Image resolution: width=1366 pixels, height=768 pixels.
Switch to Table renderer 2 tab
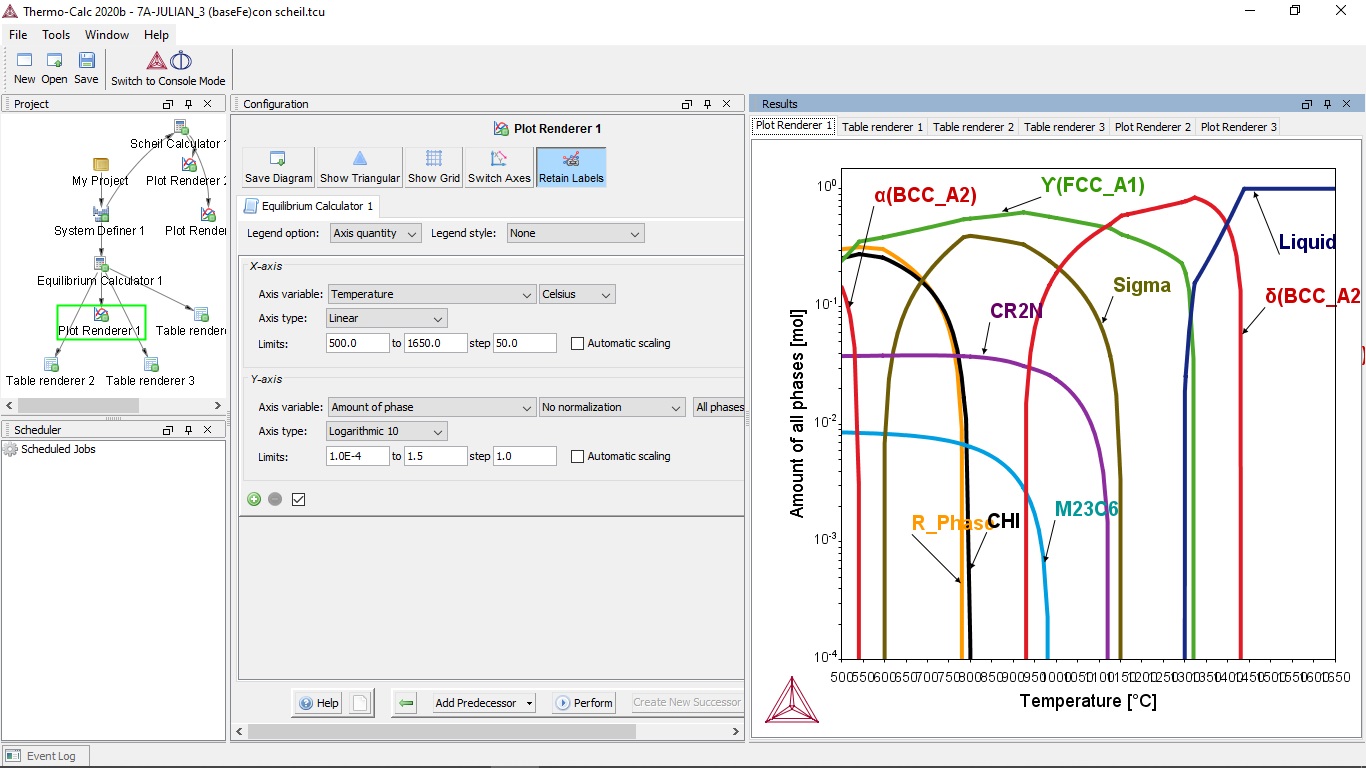973,127
